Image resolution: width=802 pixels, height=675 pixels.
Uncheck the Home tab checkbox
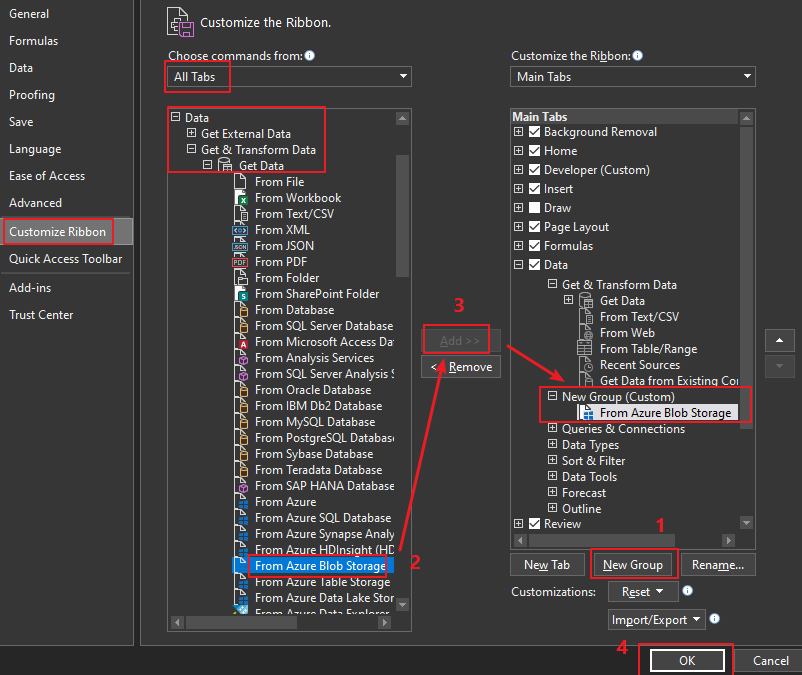tap(534, 151)
